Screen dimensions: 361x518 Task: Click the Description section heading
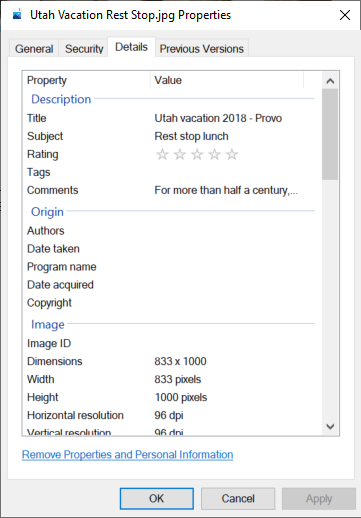[61, 99]
